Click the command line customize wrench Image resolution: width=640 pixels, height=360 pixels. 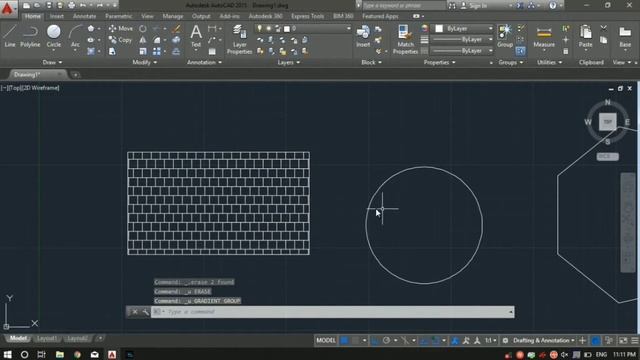point(145,312)
